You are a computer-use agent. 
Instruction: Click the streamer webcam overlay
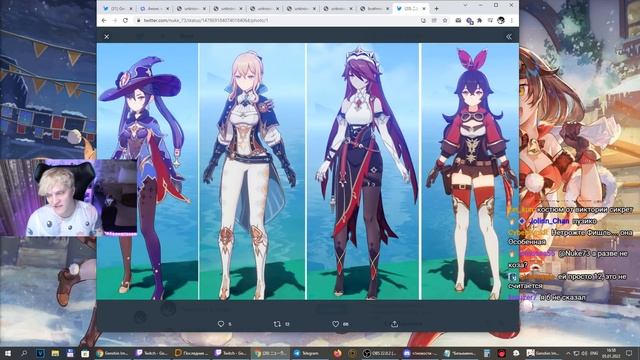[69, 198]
